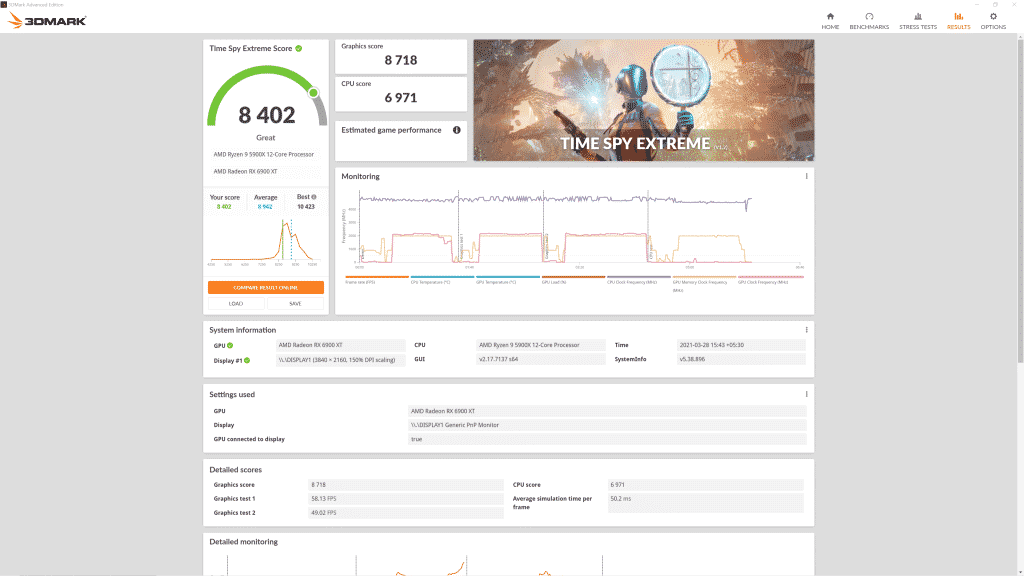Image resolution: width=1024 pixels, height=576 pixels.
Task: Toggle GPU Load (%) legend series
Action: pos(573,280)
